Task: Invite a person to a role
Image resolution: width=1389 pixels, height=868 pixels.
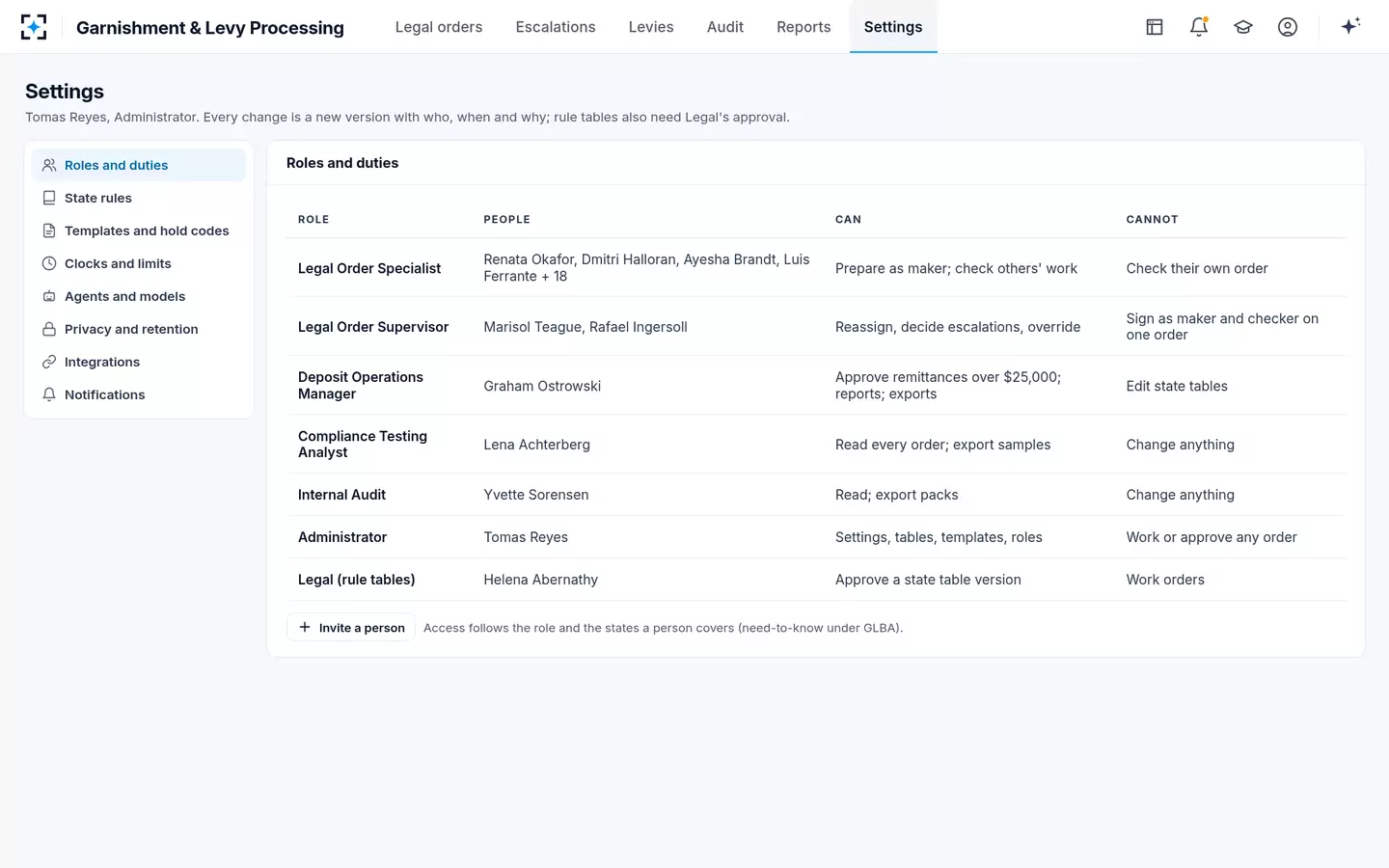Action: tap(351, 627)
